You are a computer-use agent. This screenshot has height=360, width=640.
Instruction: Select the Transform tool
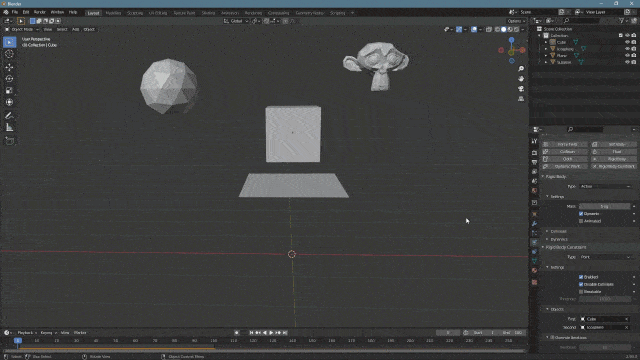pyautogui.click(x=9, y=102)
